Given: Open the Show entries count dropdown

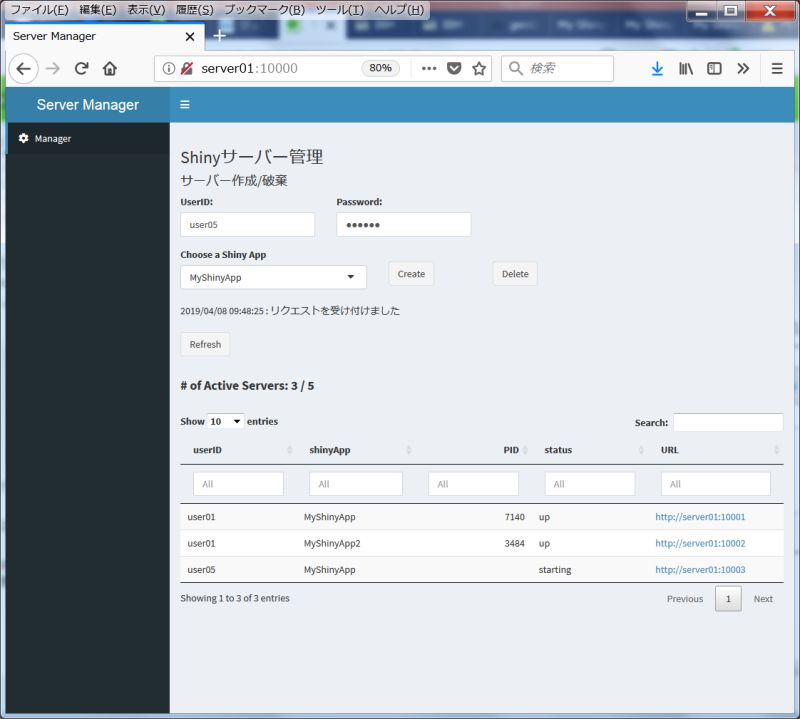Looking at the screenshot, I should pos(226,422).
